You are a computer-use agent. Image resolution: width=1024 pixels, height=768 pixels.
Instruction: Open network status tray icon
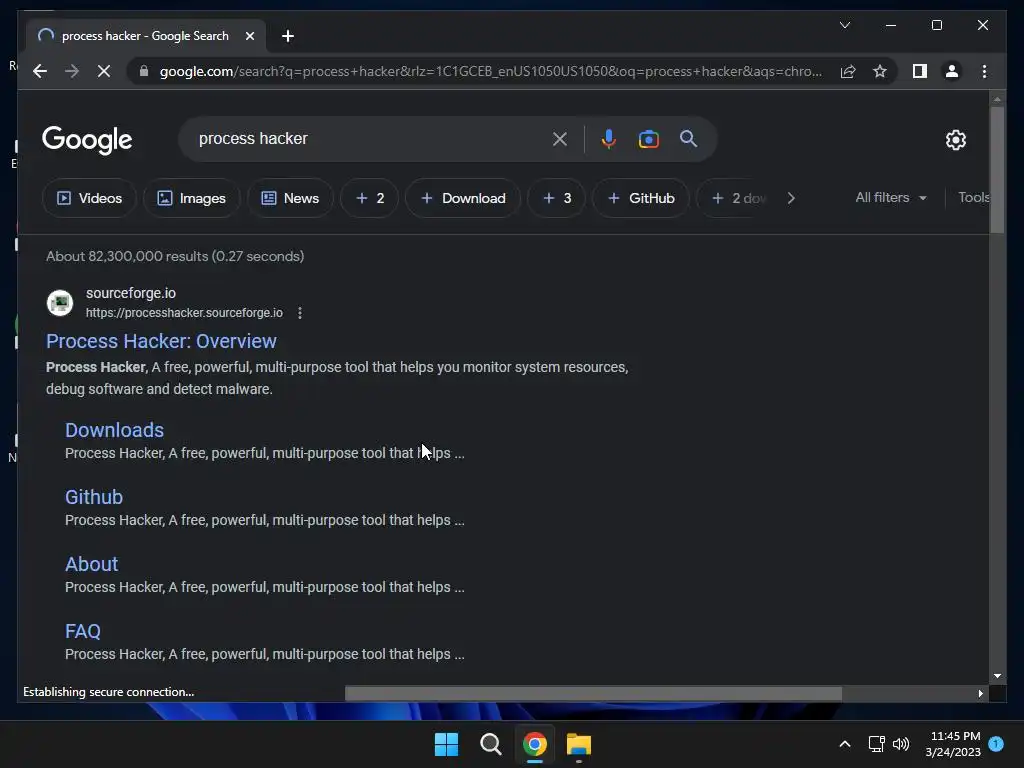(x=876, y=744)
